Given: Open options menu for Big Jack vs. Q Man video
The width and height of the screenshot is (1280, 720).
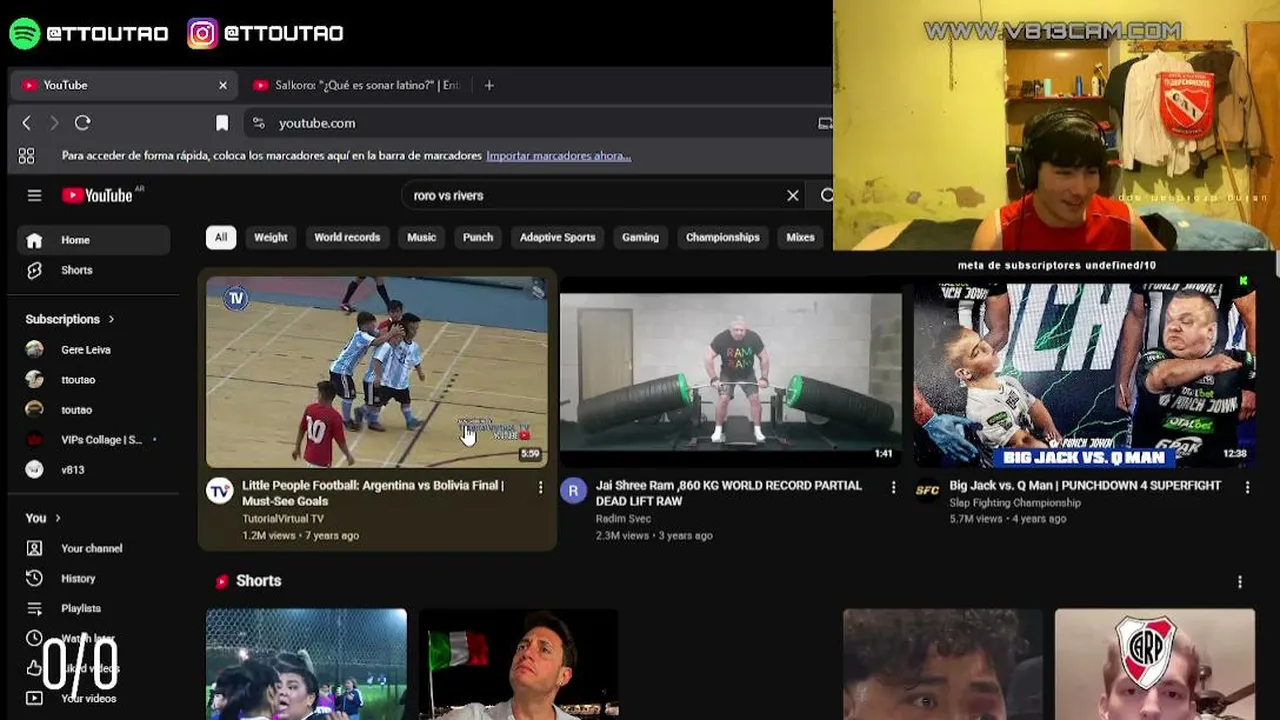Looking at the screenshot, I should (1247, 487).
